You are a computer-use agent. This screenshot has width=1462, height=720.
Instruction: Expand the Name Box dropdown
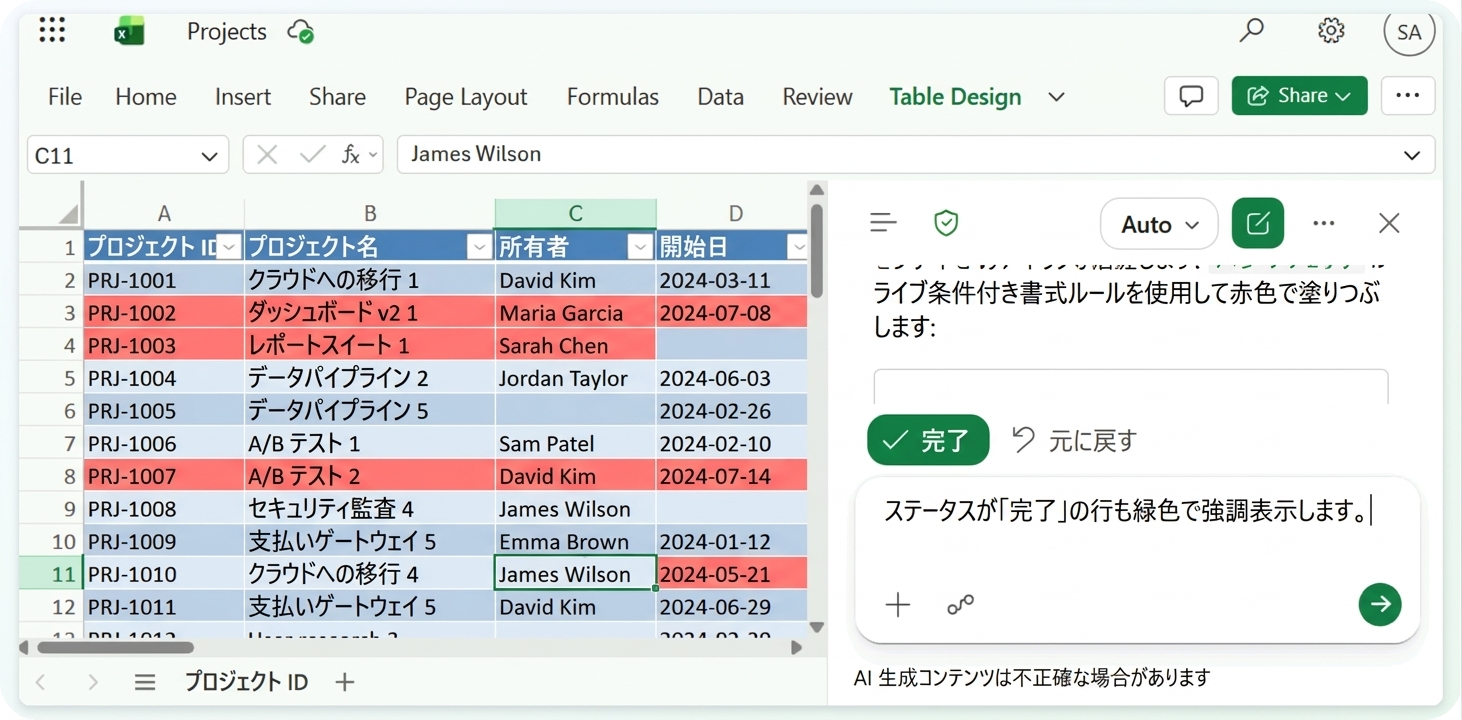tap(209, 156)
